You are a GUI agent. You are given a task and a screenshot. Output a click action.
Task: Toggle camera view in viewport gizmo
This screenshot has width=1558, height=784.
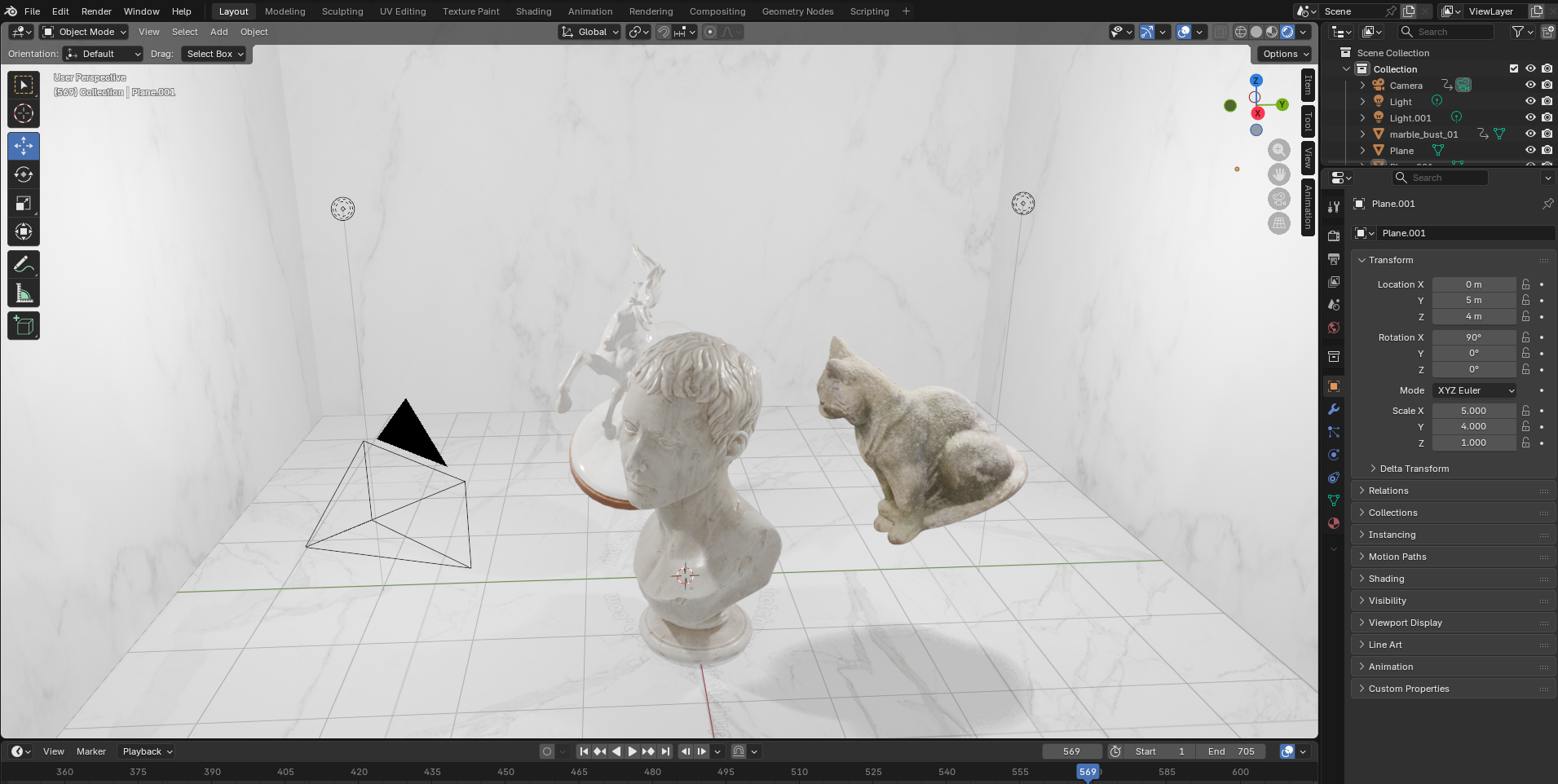pyautogui.click(x=1278, y=199)
